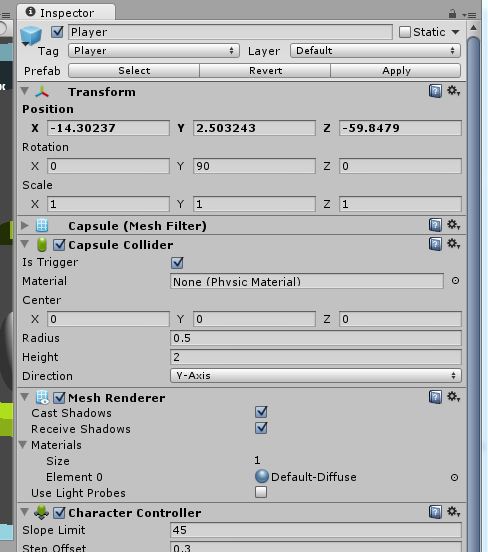Expand the Capsule (Mesh Filter) component
The width and height of the screenshot is (488, 552).
pos(25,225)
